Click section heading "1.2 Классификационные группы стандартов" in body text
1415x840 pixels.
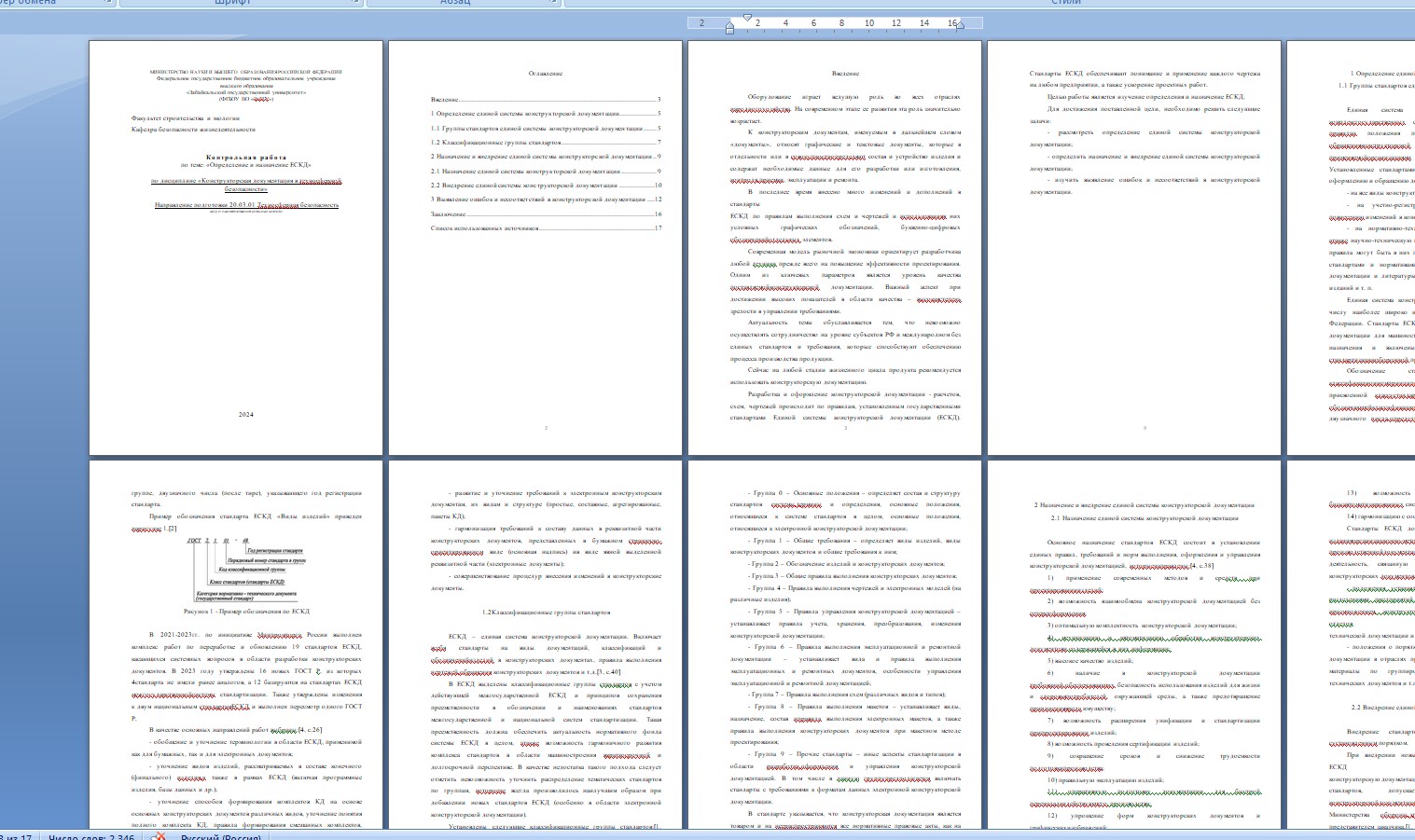[x=546, y=613]
